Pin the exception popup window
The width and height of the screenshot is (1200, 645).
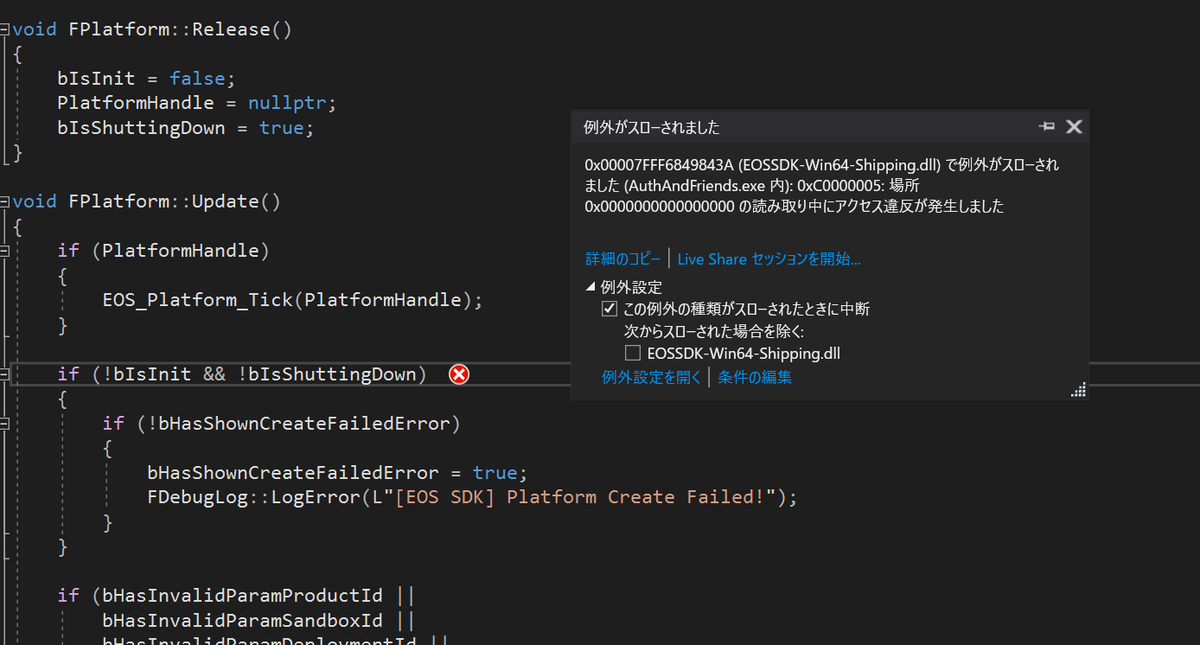[1047, 127]
